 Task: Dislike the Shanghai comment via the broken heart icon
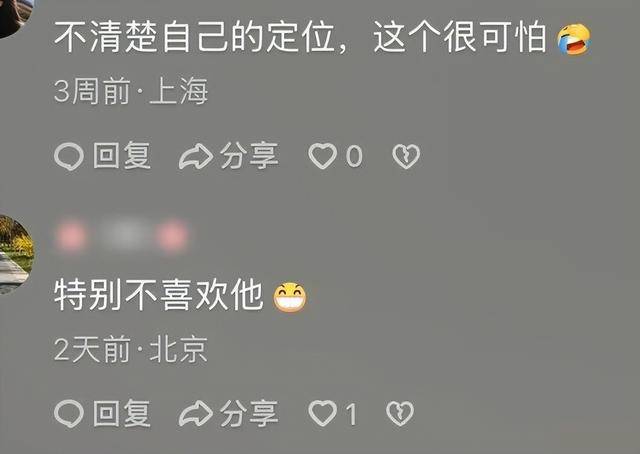click(x=406, y=156)
